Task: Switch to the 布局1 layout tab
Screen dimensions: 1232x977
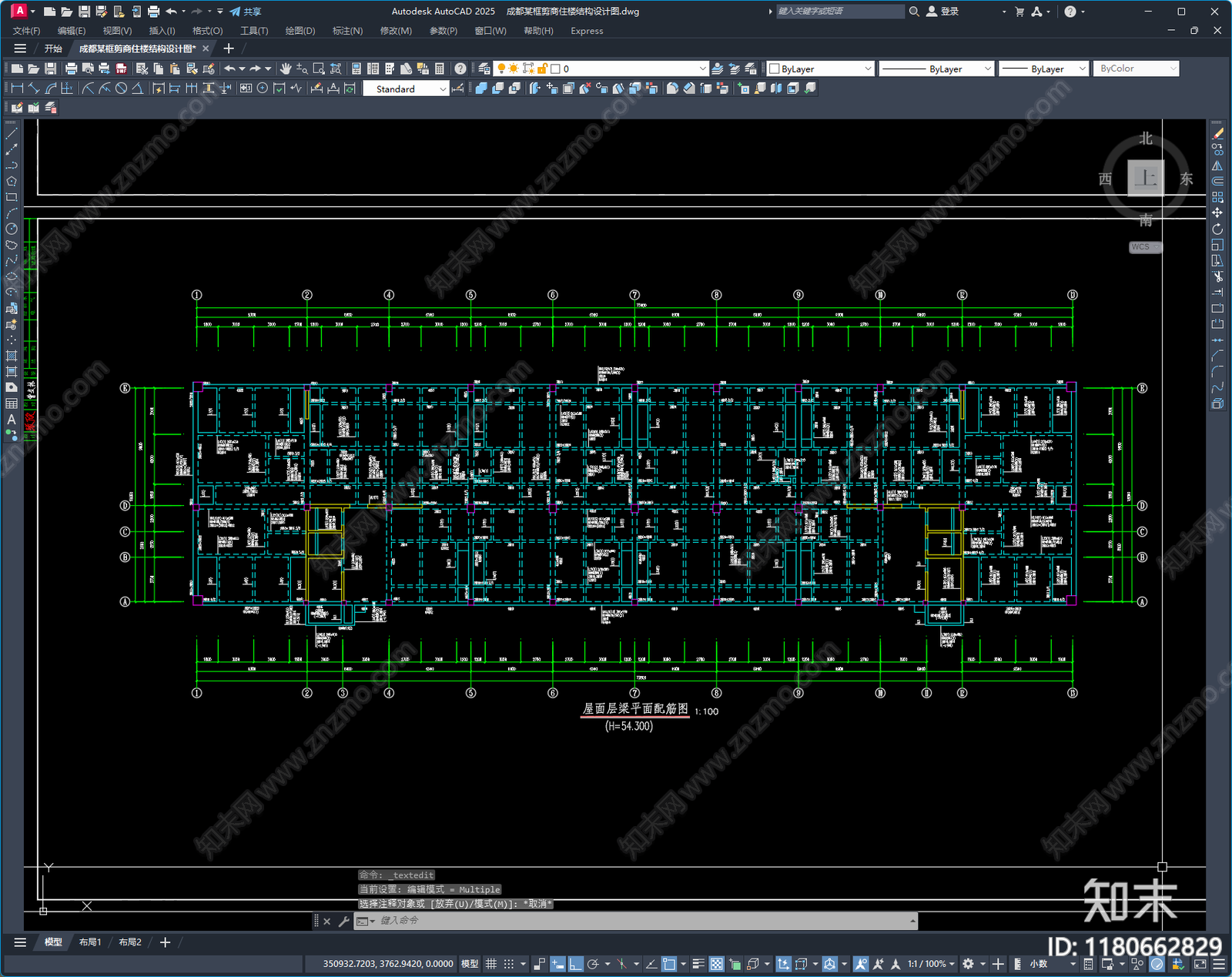Action: point(90,942)
